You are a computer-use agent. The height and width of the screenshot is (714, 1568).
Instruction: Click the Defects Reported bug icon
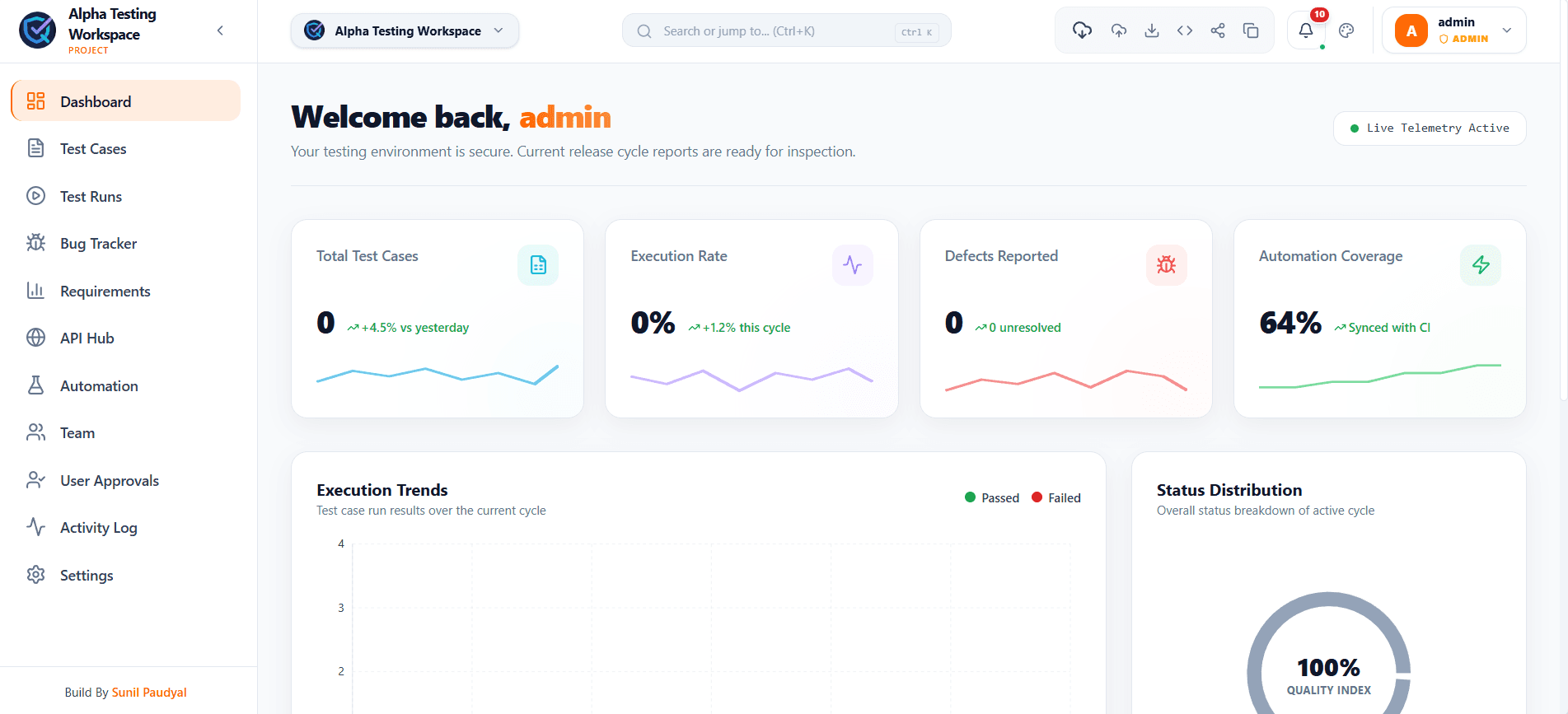pos(1167,265)
